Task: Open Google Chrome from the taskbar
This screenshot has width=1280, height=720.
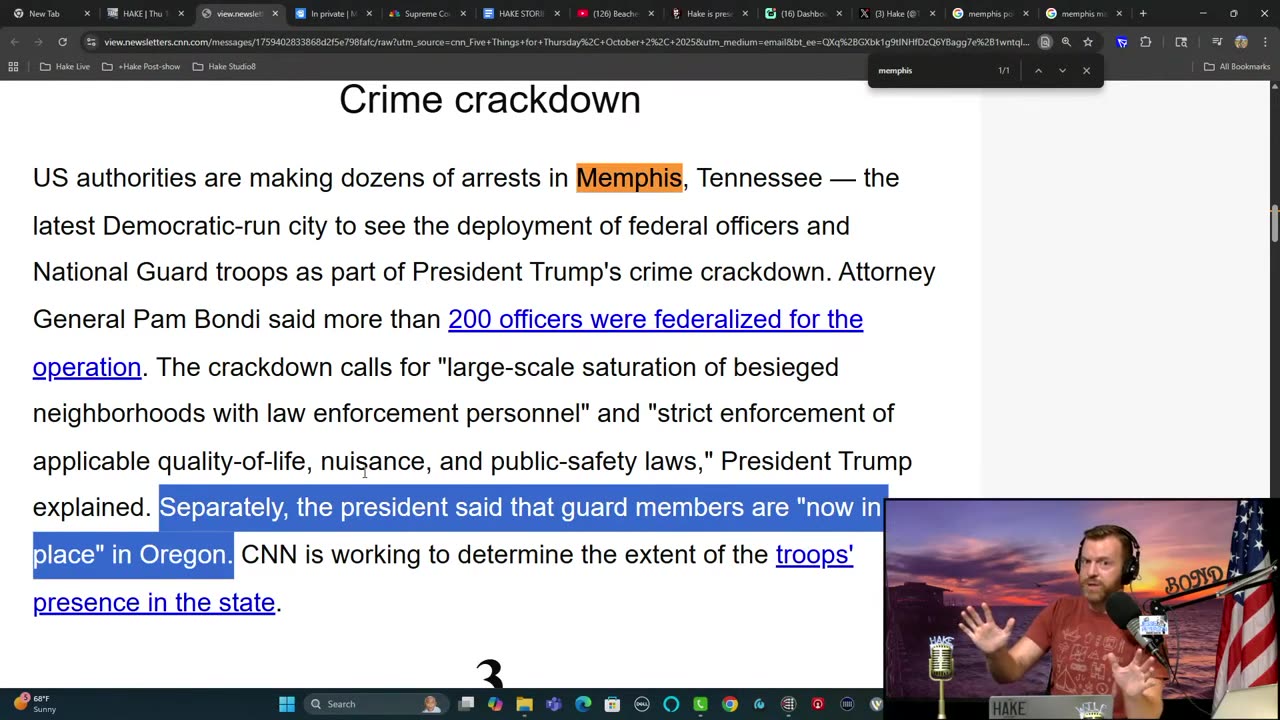Action: pos(730,704)
